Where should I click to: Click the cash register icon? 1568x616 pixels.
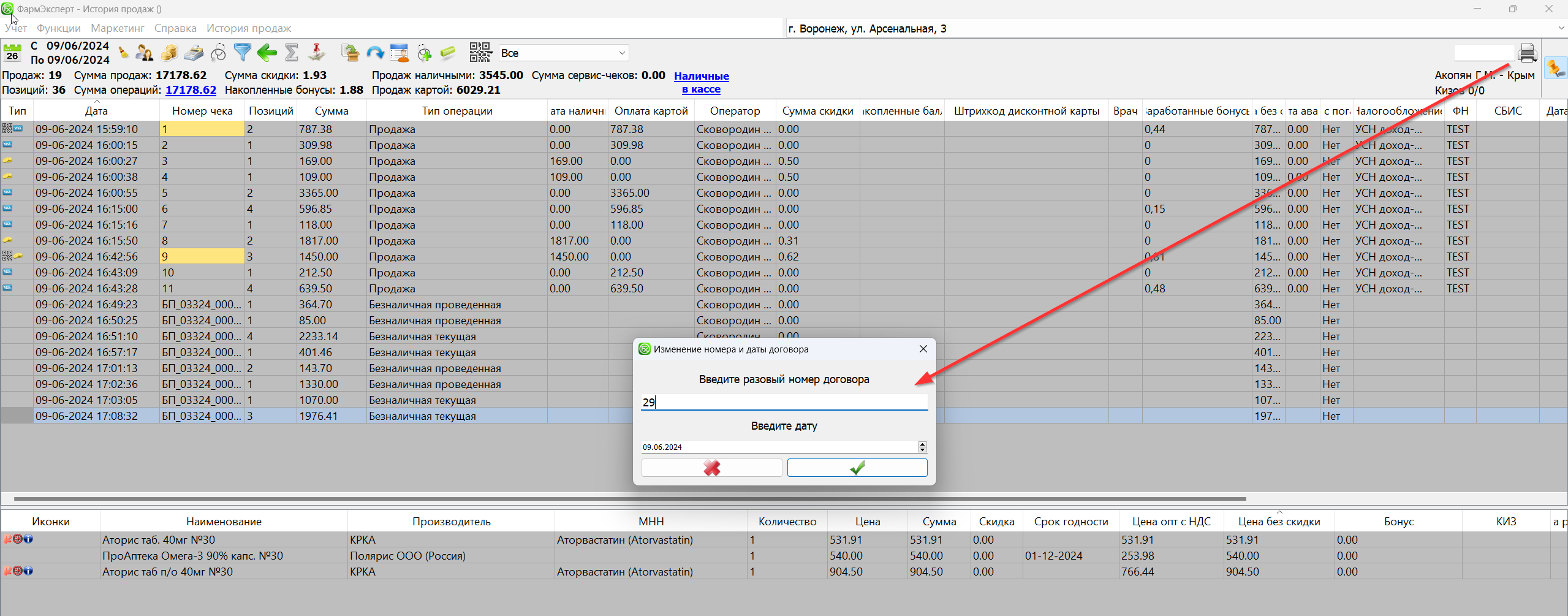pyautogui.click(x=194, y=53)
